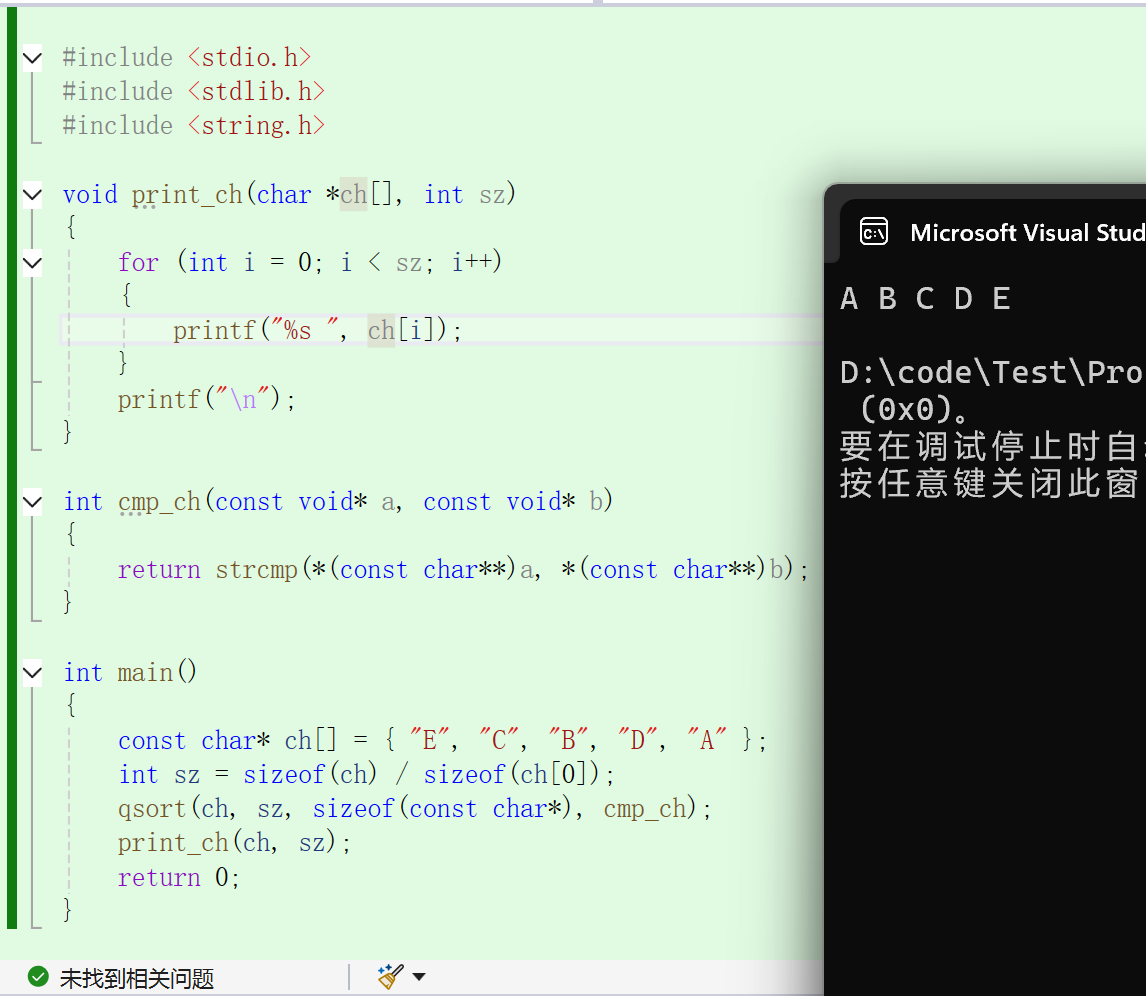Collapse the for loop inside print_ch
Image resolution: width=1146 pixels, height=996 pixels.
[x=32, y=261]
